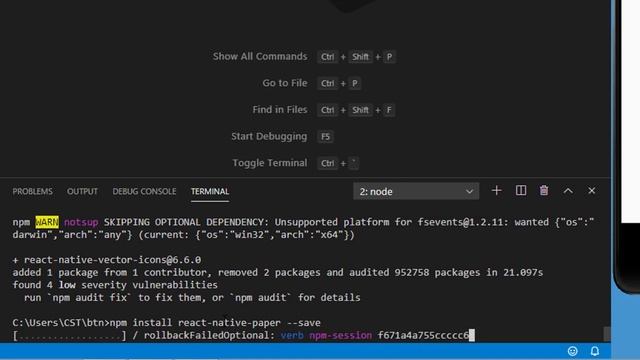Click 'Start Debugging' hint text
640x360 pixels.
tap(269, 136)
